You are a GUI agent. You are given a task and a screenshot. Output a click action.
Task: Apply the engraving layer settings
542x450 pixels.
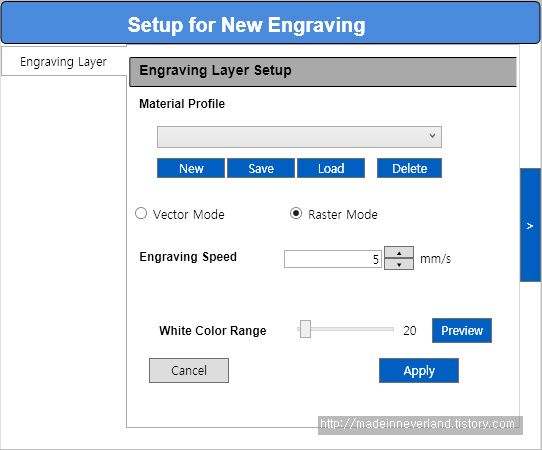419,371
